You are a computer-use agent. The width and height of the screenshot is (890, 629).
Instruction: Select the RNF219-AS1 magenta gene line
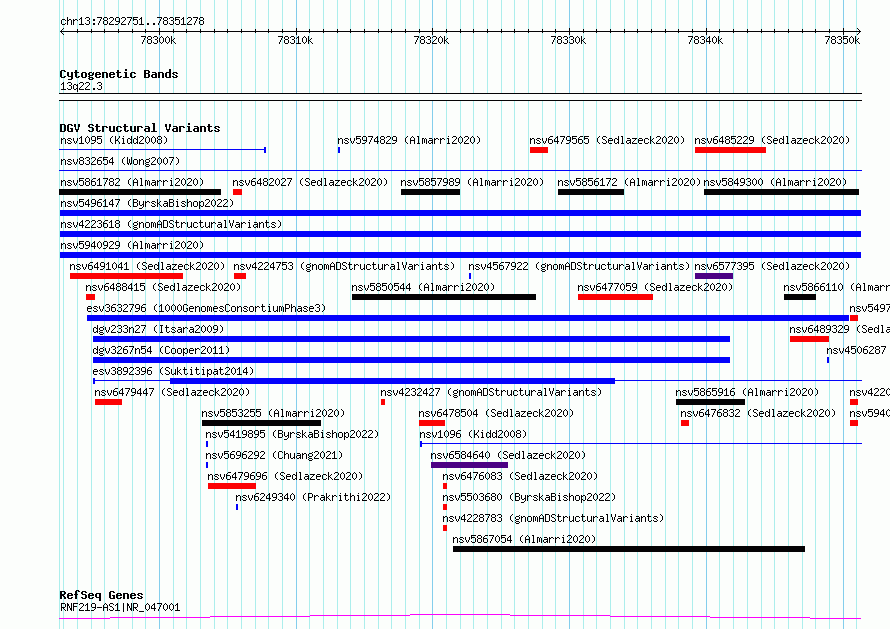(460, 617)
